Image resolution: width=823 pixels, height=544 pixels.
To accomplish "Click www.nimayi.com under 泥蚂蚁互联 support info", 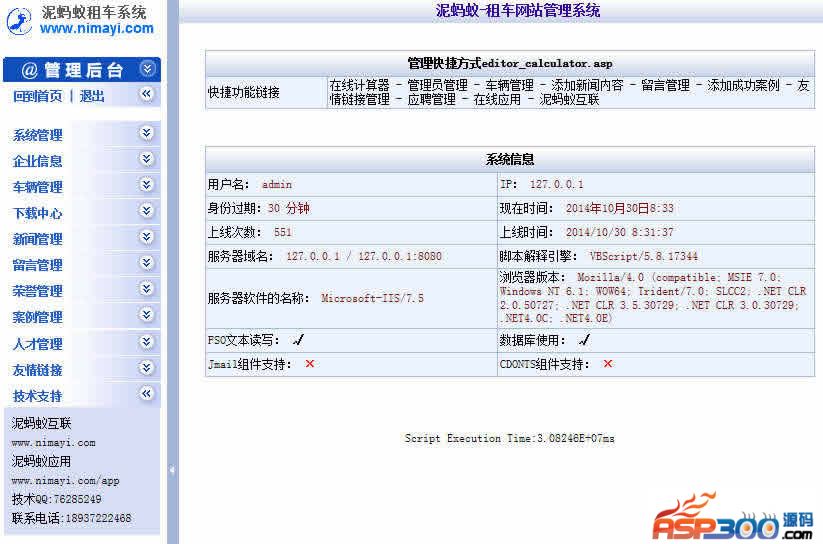I will (x=54, y=443).
